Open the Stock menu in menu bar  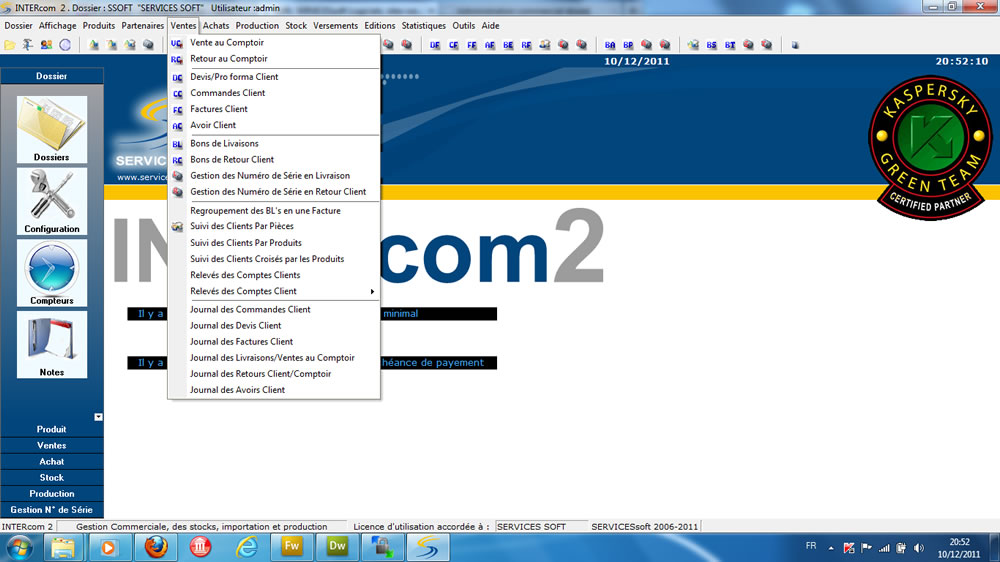pos(296,26)
